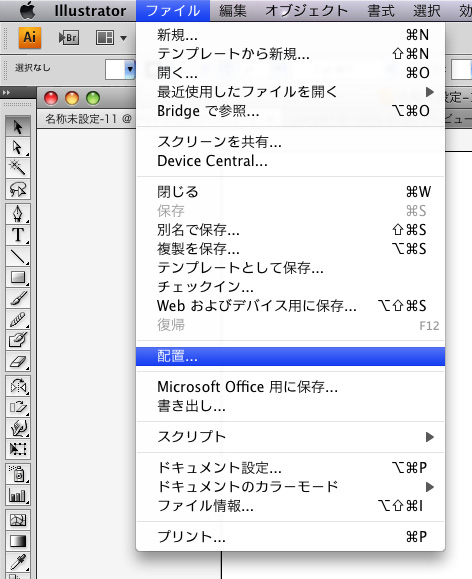Choose 書き出し... menu item

point(290,406)
